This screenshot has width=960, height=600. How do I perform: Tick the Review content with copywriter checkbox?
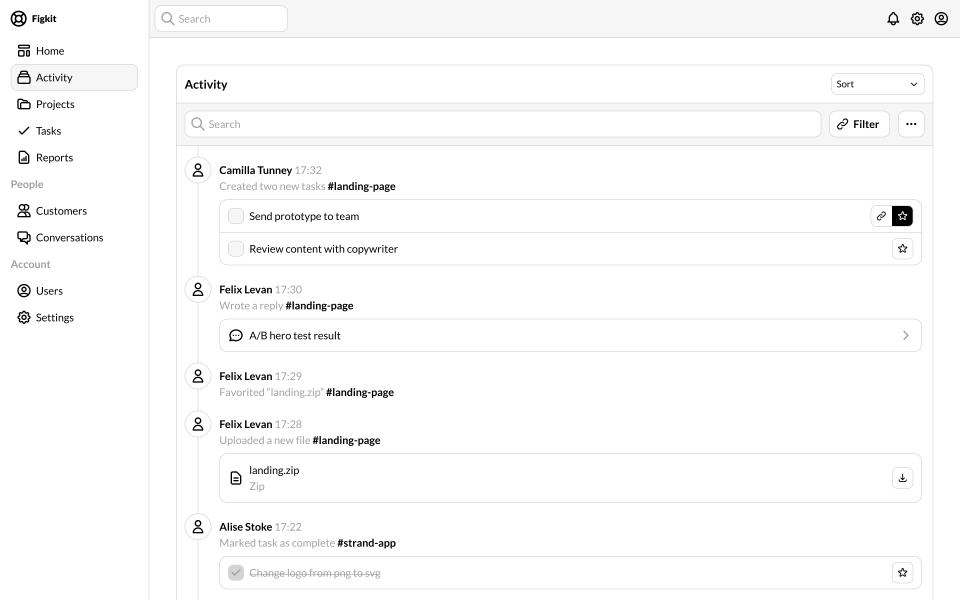tap(236, 249)
